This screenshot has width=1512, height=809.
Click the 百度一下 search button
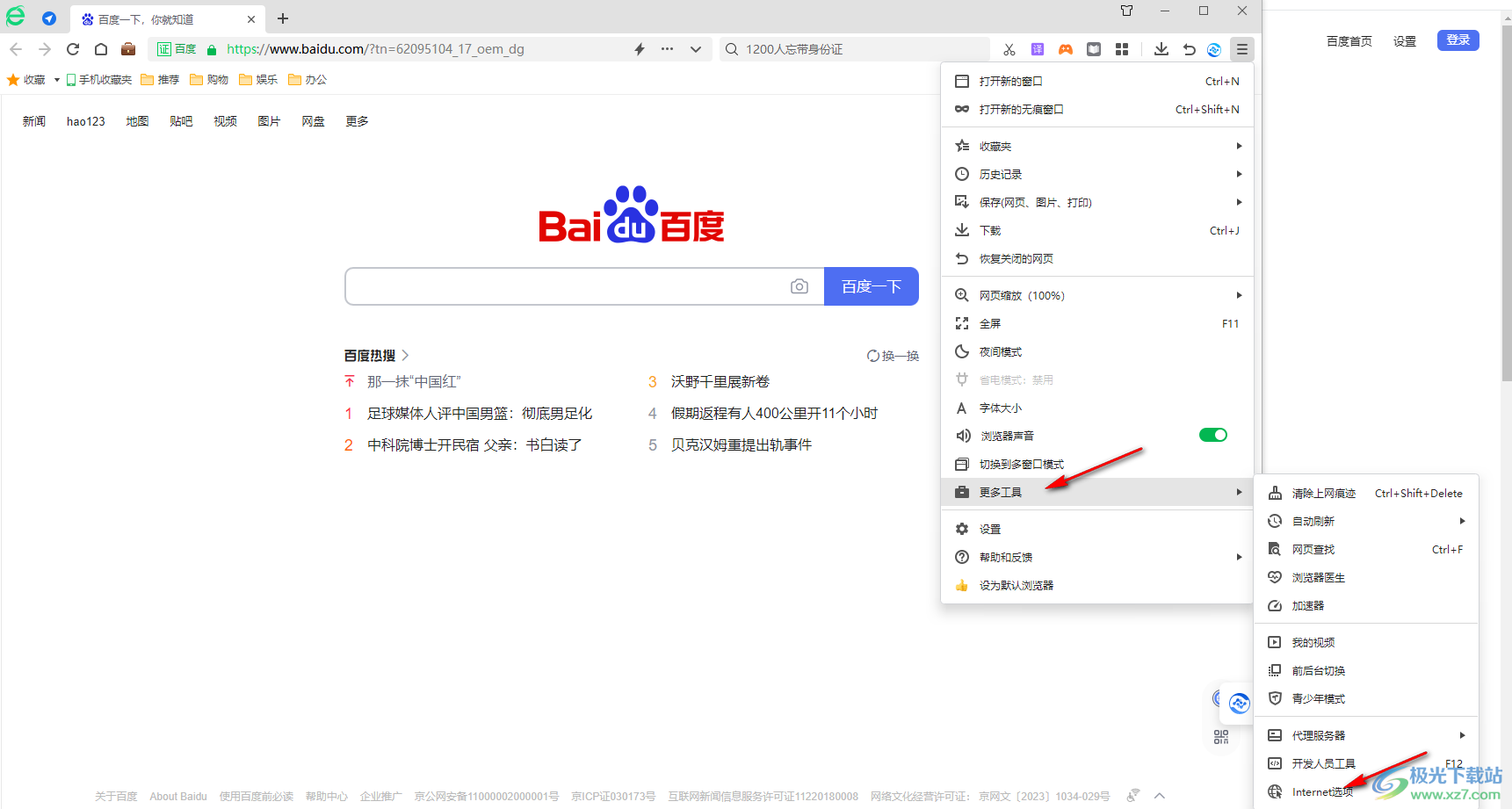pyautogui.click(x=871, y=286)
